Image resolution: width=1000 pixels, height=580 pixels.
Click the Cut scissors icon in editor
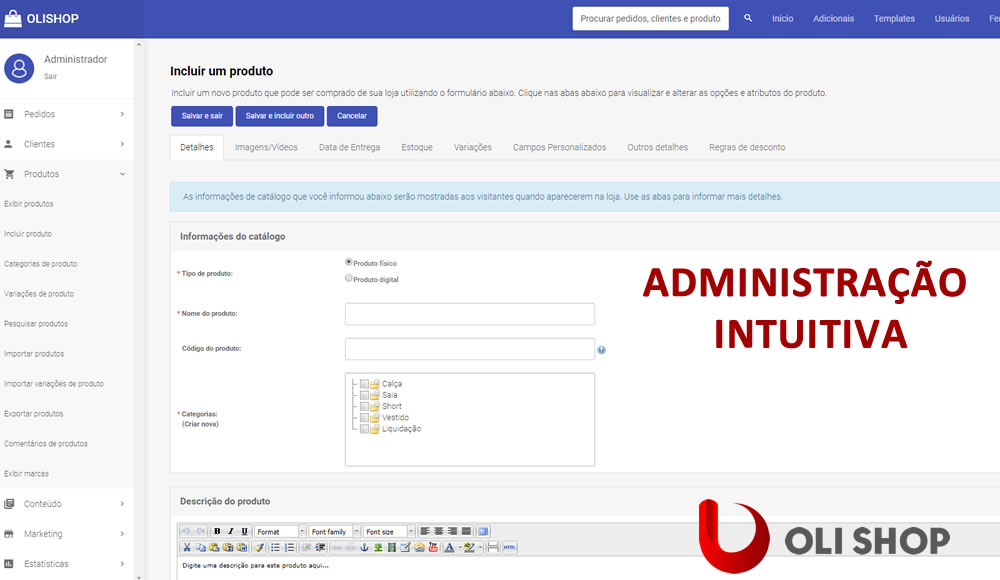[x=187, y=547]
